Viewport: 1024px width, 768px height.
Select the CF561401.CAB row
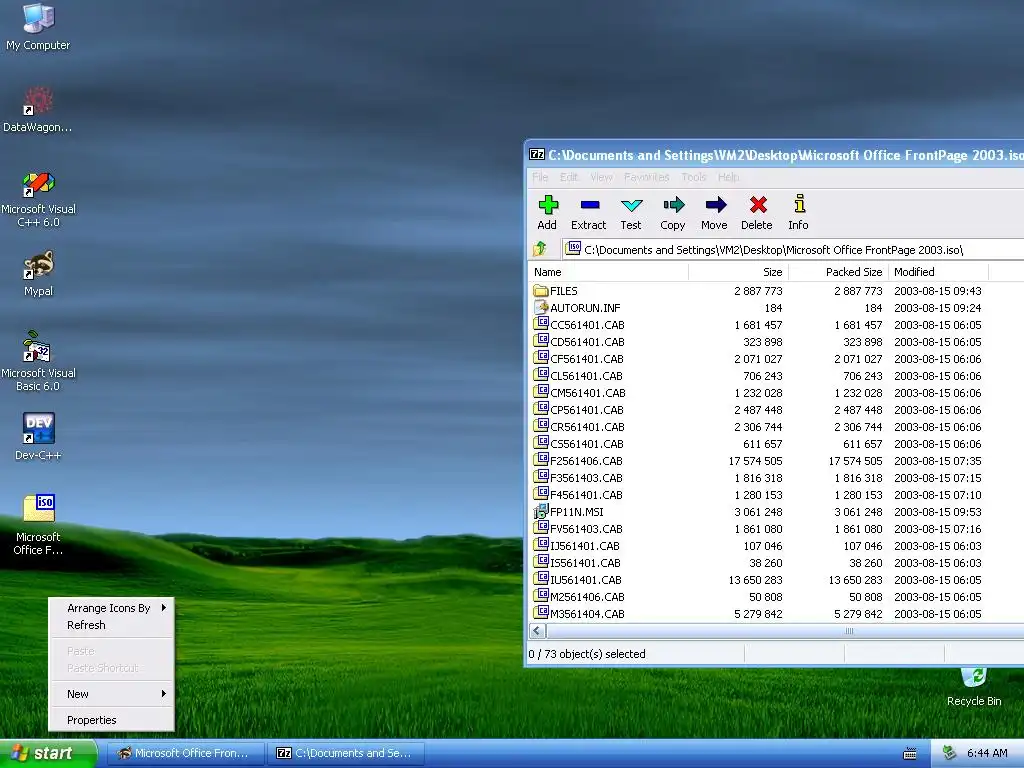coord(776,359)
